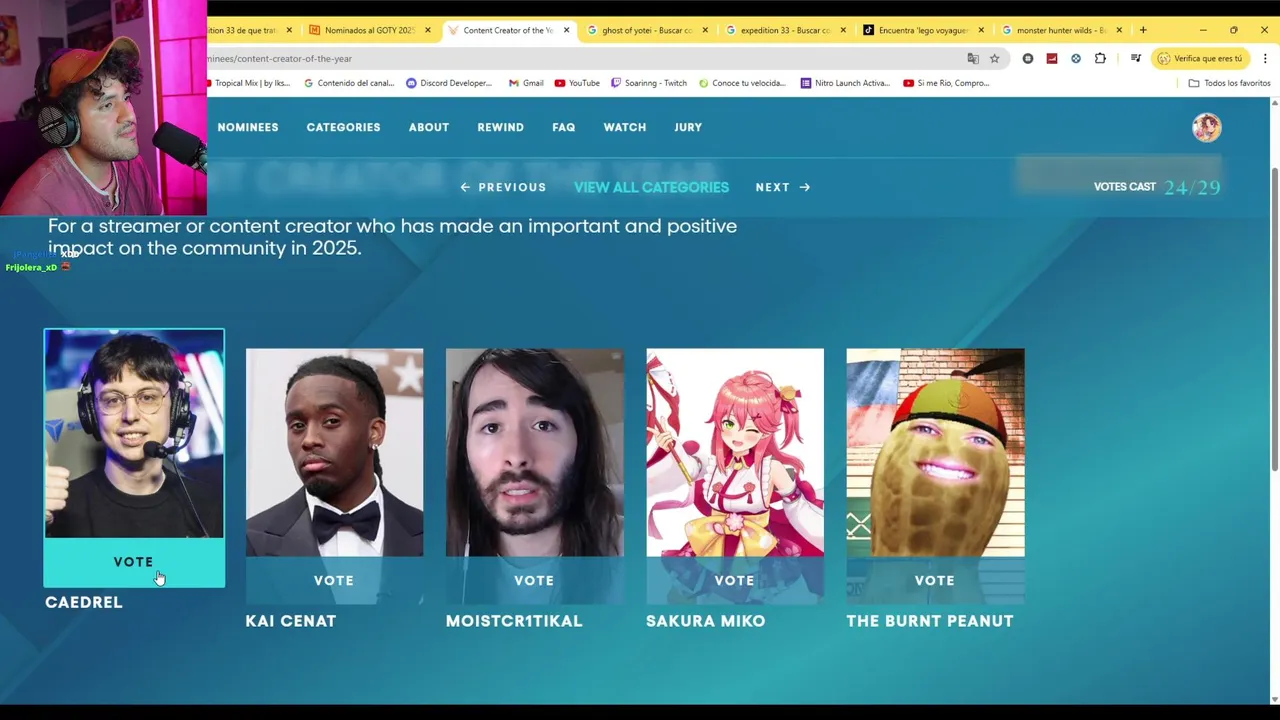Open Si me Rio, Compro bookmark
This screenshot has width=1280, height=720.
click(946, 83)
